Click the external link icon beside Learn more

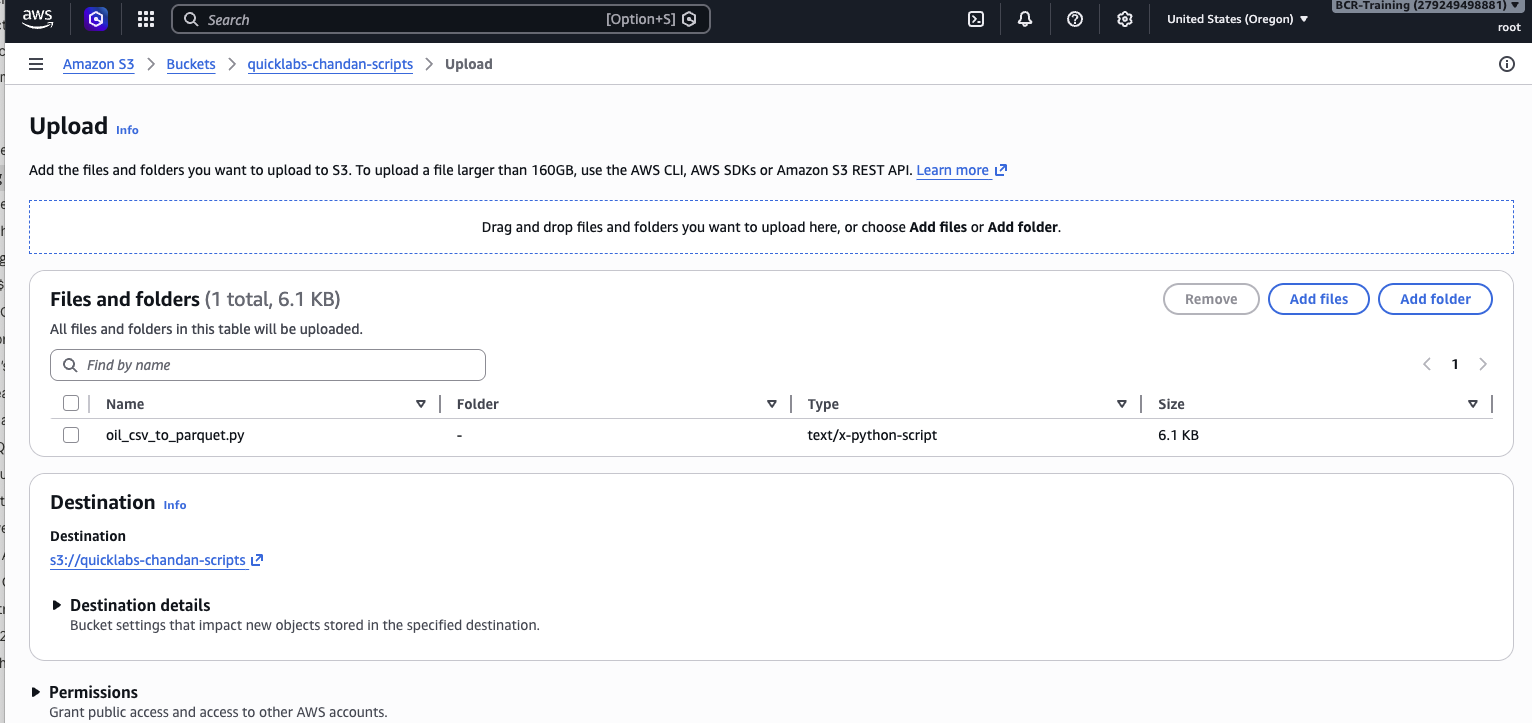(x=1001, y=170)
